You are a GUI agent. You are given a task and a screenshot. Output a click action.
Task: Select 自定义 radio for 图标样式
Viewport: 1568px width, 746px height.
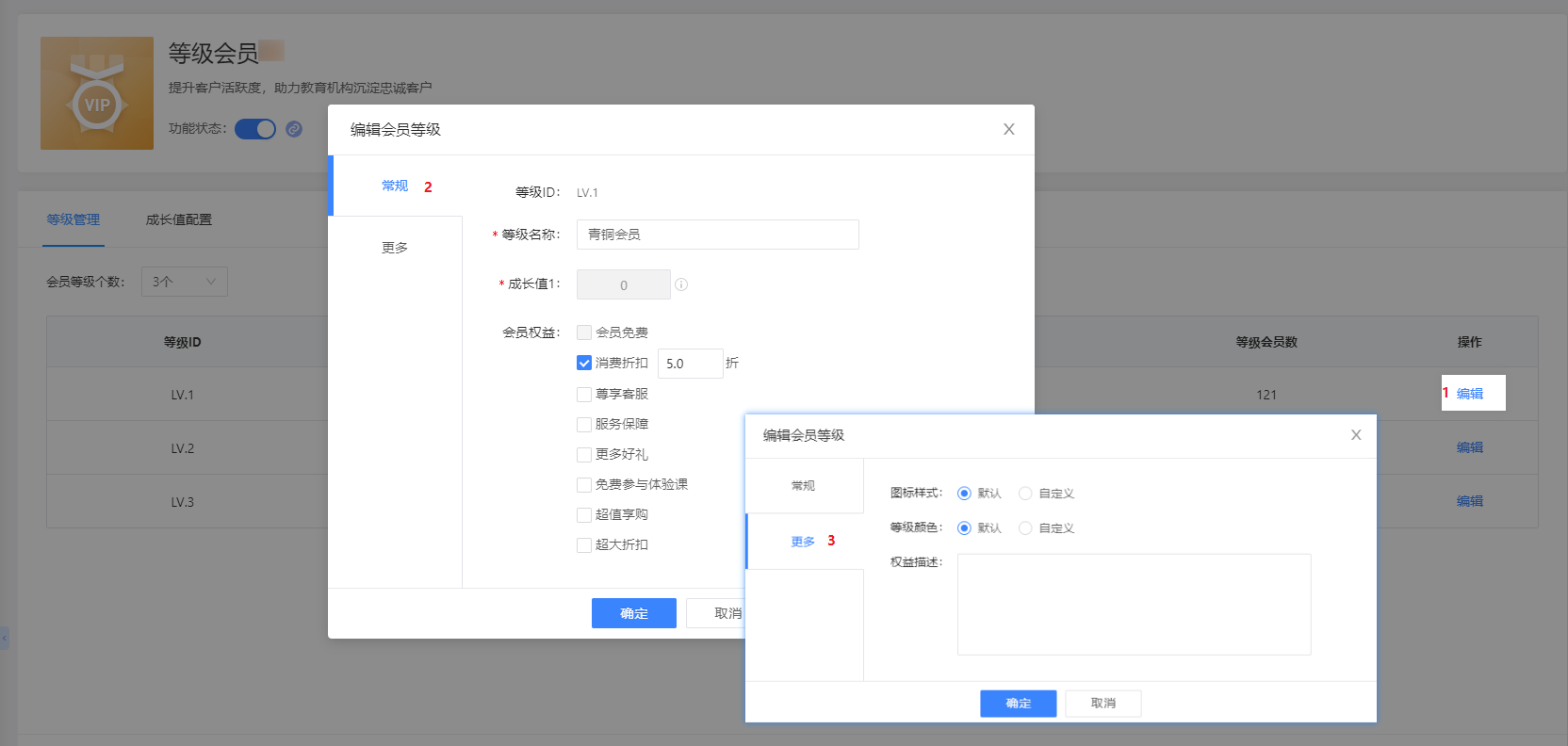(1025, 494)
